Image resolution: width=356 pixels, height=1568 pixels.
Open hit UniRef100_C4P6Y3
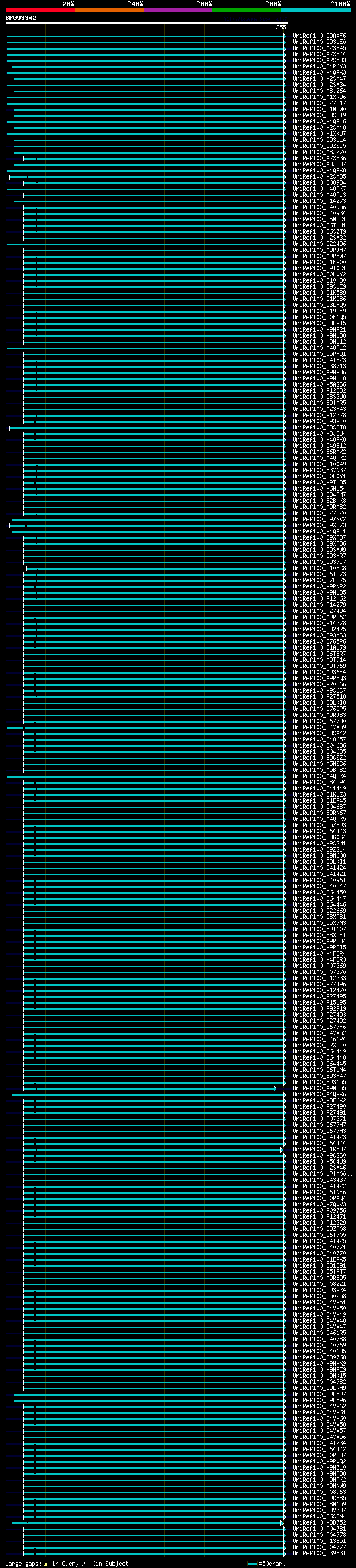click(319, 66)
